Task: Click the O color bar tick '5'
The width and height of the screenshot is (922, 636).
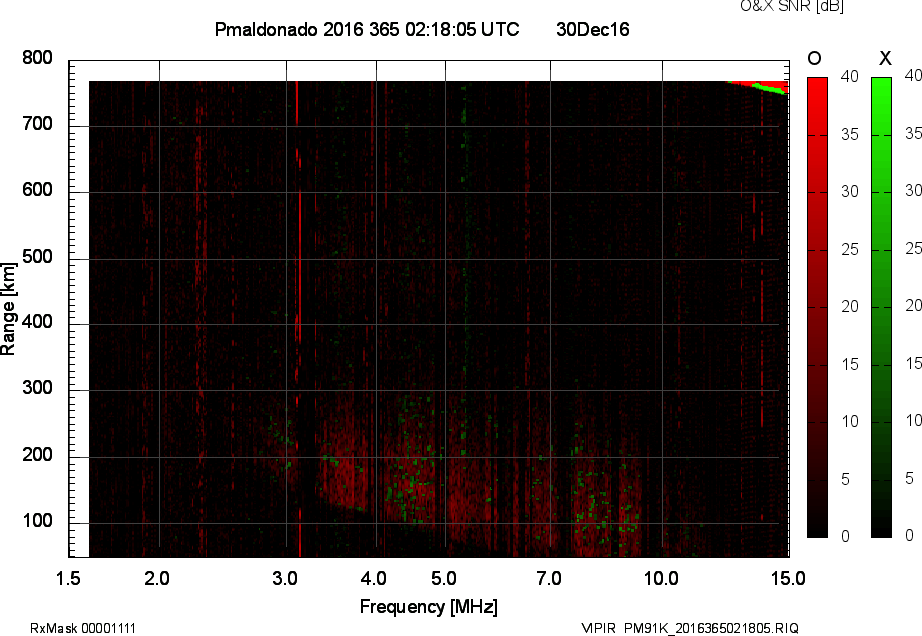Action: (x=846, y=480)
